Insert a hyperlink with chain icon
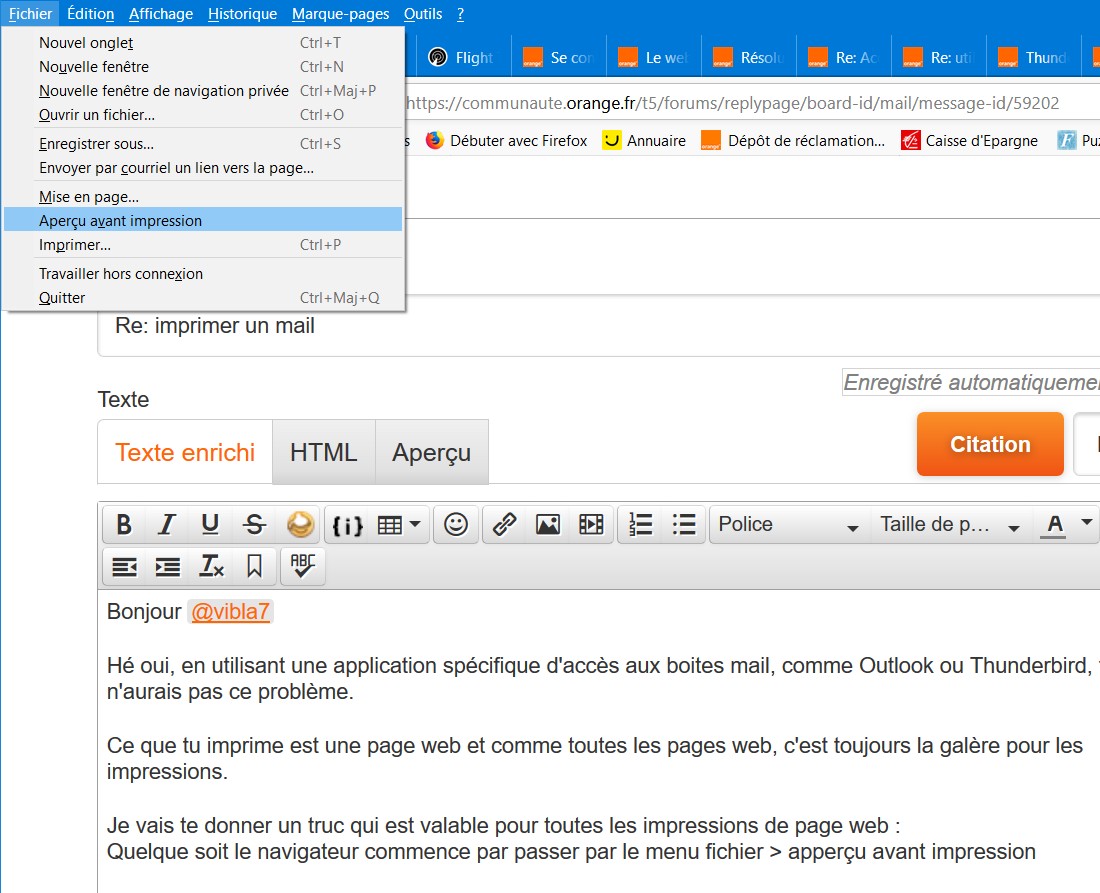The width and height of the screenshot is (1100, 893). [504, 525]
